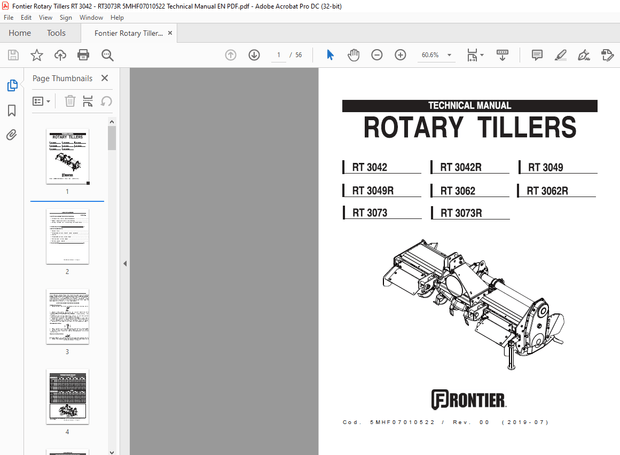620x455 pixels.
Task: Open the Edit menu
Action: pyautogui.click(x=26, y=18)
